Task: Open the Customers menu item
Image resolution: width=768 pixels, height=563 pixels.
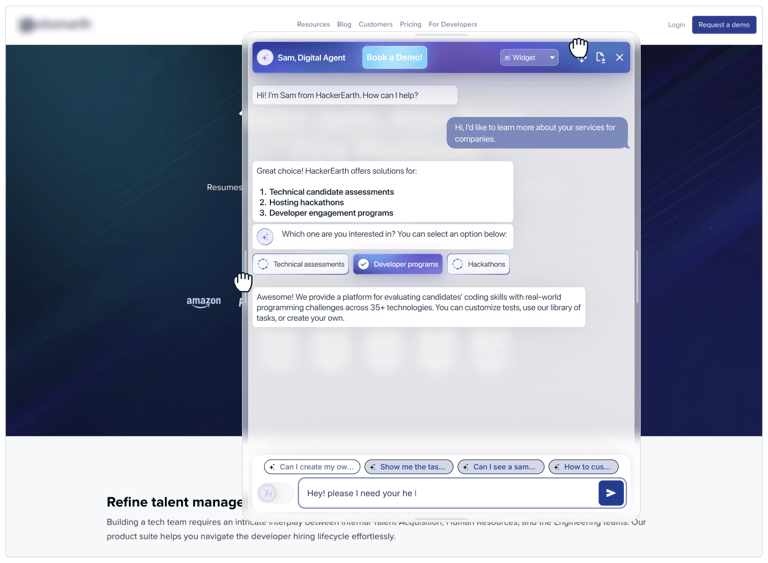Action: (375, 24)
